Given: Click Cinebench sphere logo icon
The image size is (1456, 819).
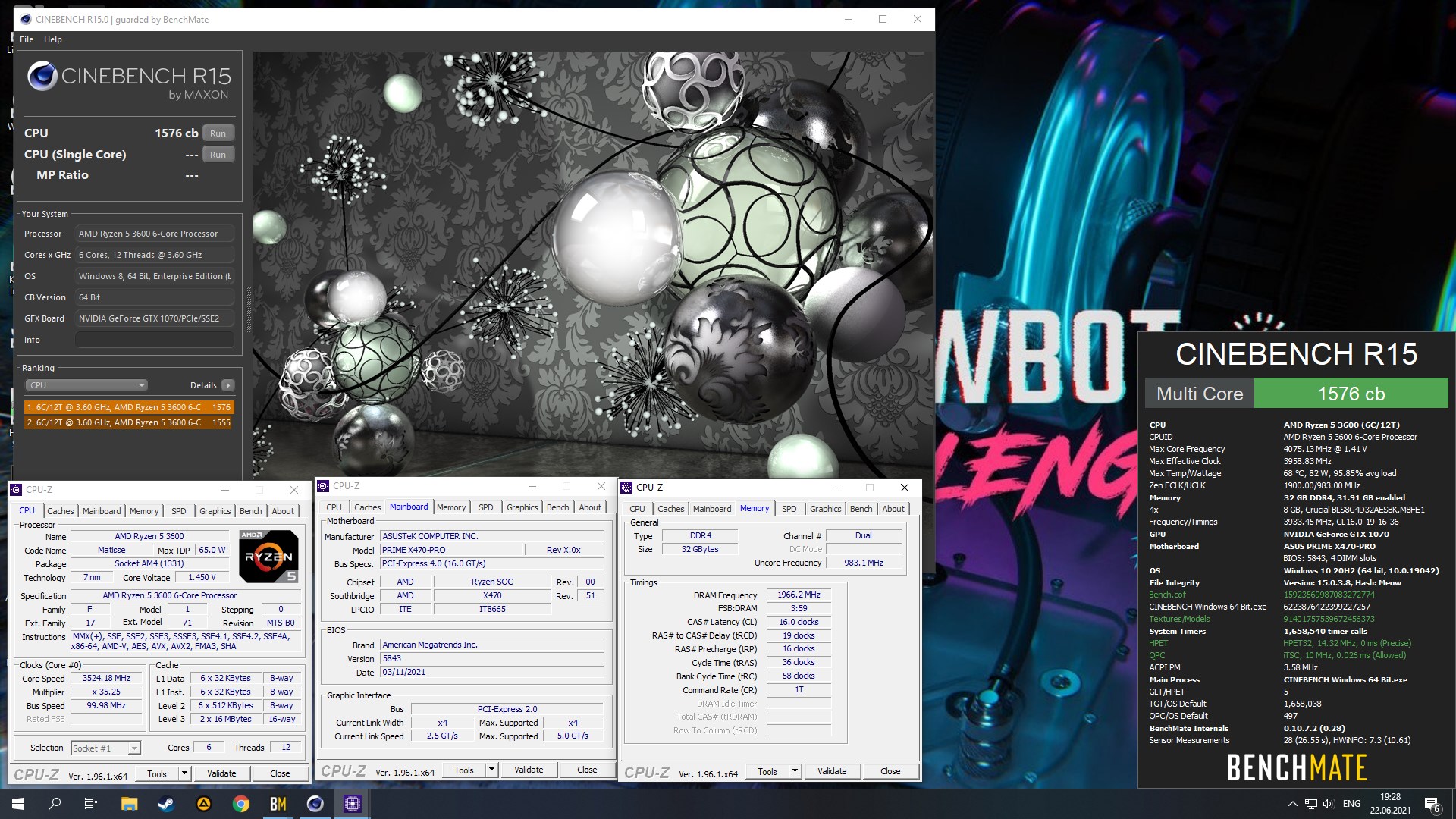Looking at the screenshot, I should coord(42,77).
